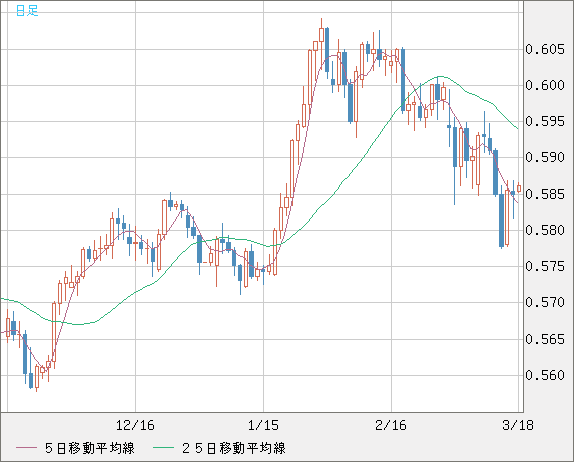Click the 5日移動平均線 legend text

pos(90,448)
